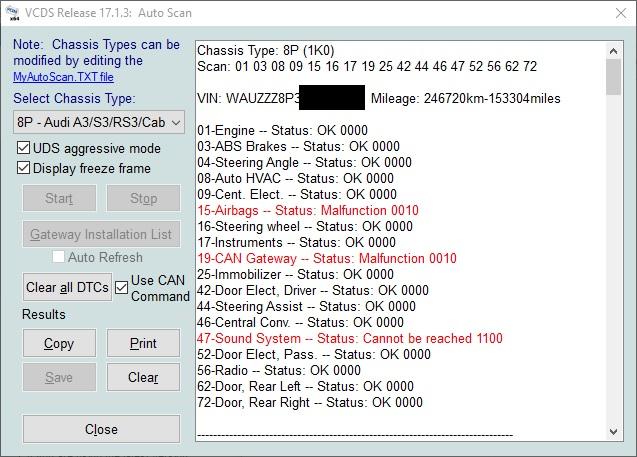Select the '46-Central Conv.' status line
The width and height of the screenshot is (637, 457).
(x=300, y=323)
